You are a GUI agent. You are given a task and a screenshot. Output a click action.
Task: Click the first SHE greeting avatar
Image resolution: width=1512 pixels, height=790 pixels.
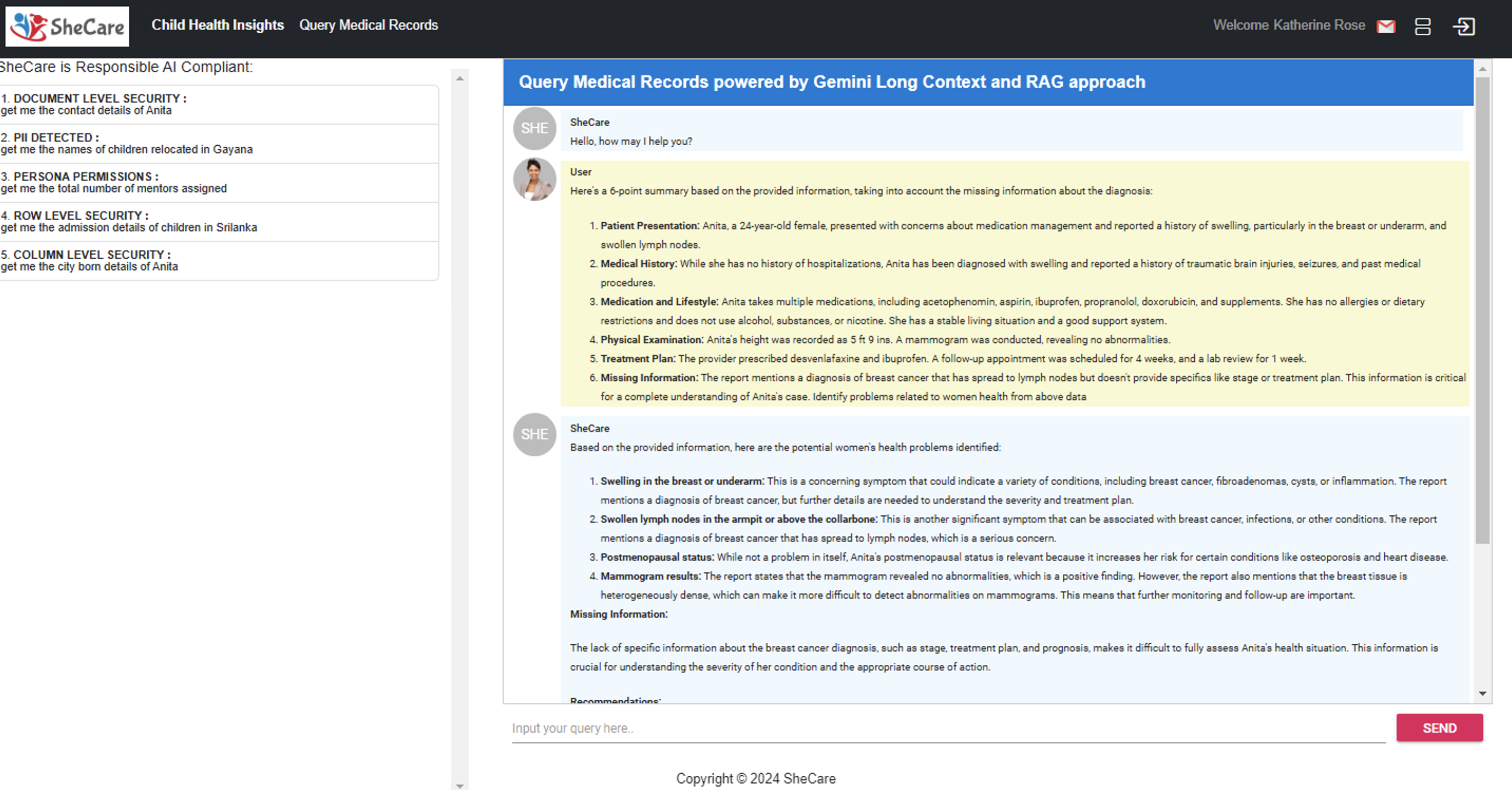[x=534, y=128]
